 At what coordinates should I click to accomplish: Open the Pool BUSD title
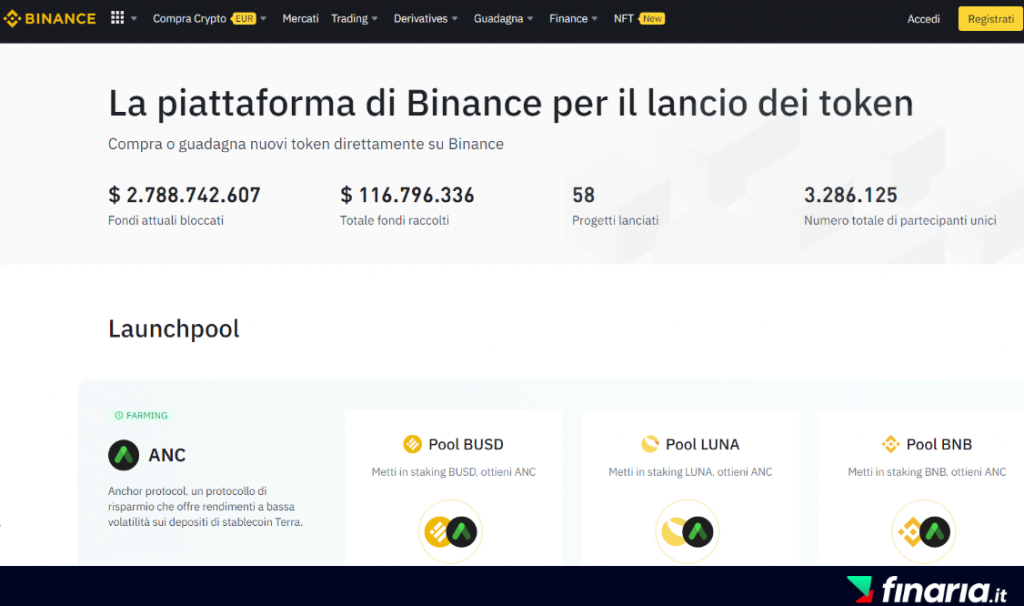click(x=466, y=444)
